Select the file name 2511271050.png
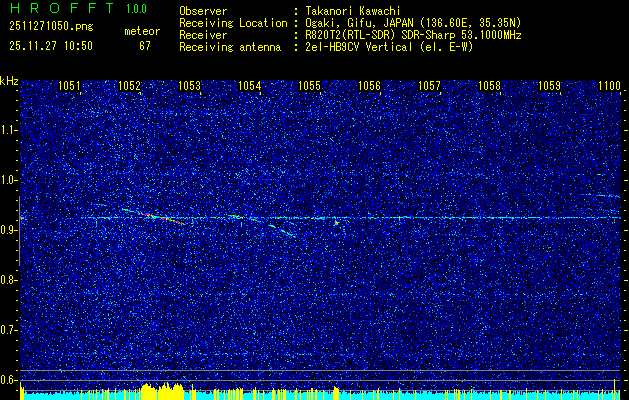Viewport: 629px width, 400px height. pos(51,27)
